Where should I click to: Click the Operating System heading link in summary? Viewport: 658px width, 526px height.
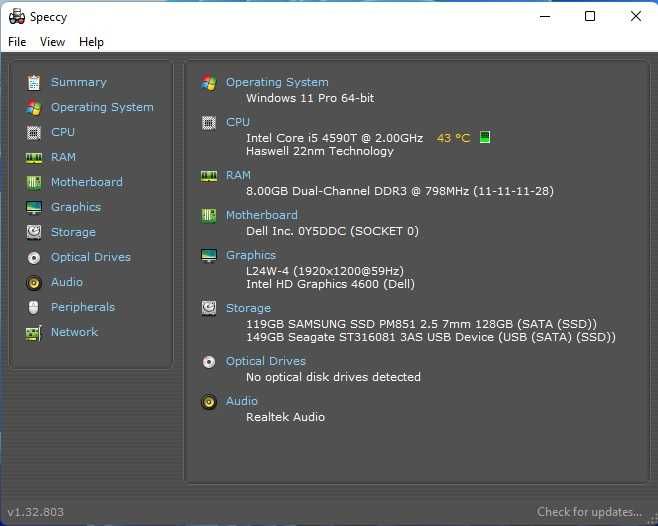pyautogui.click(x=277, y=82)
